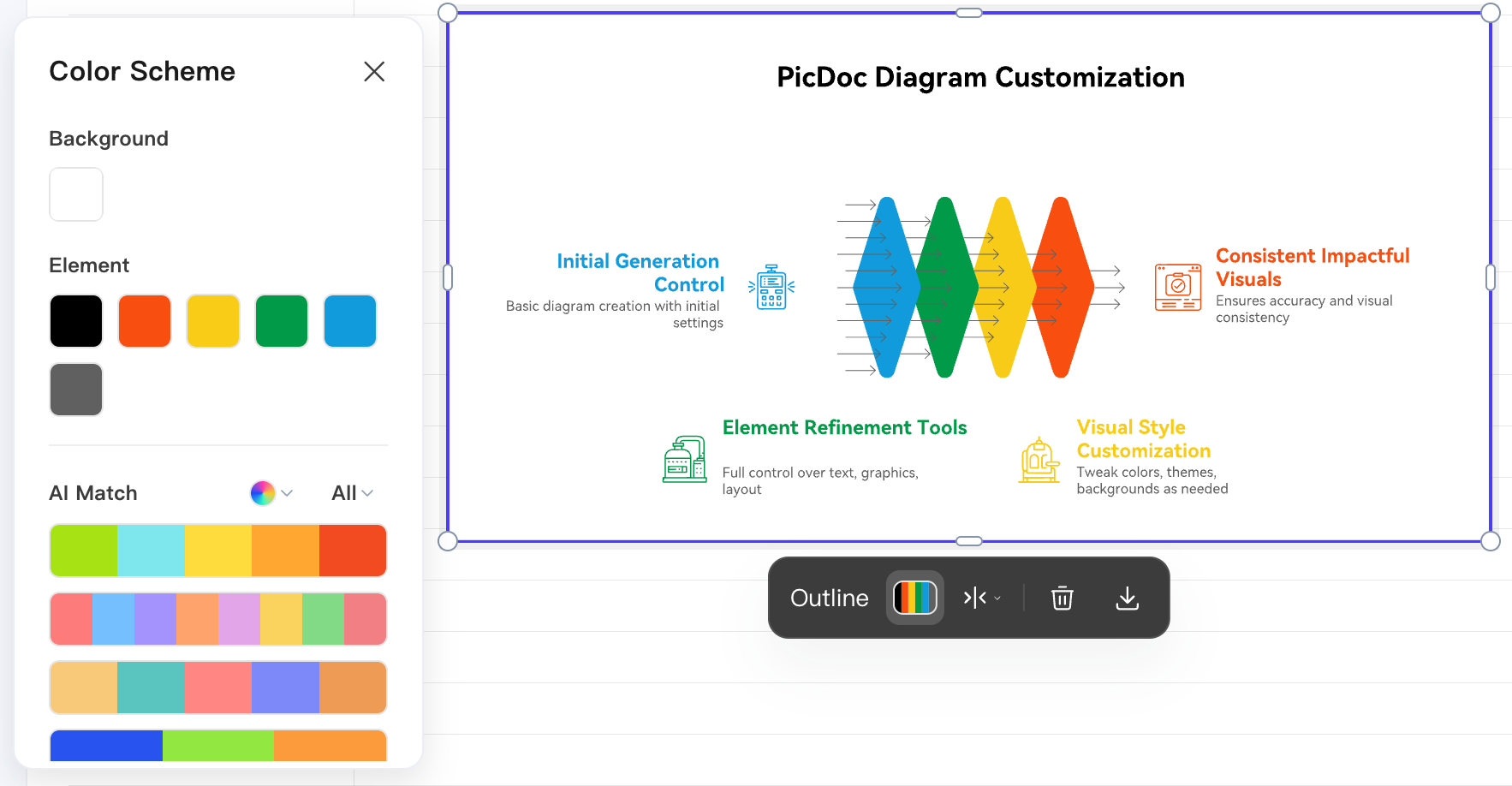1512x786 pixels.
Task: Click the blue machine icon in diagram
Action: tap(771, 287)
